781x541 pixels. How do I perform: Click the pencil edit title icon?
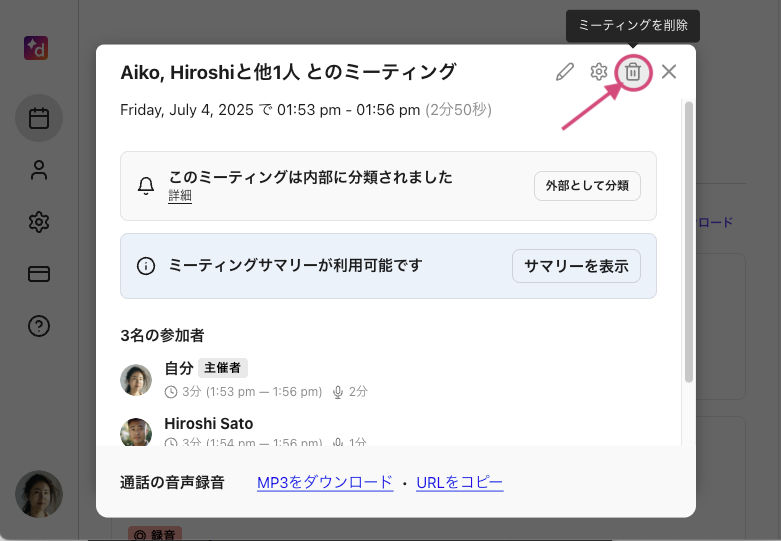[565, 72]
